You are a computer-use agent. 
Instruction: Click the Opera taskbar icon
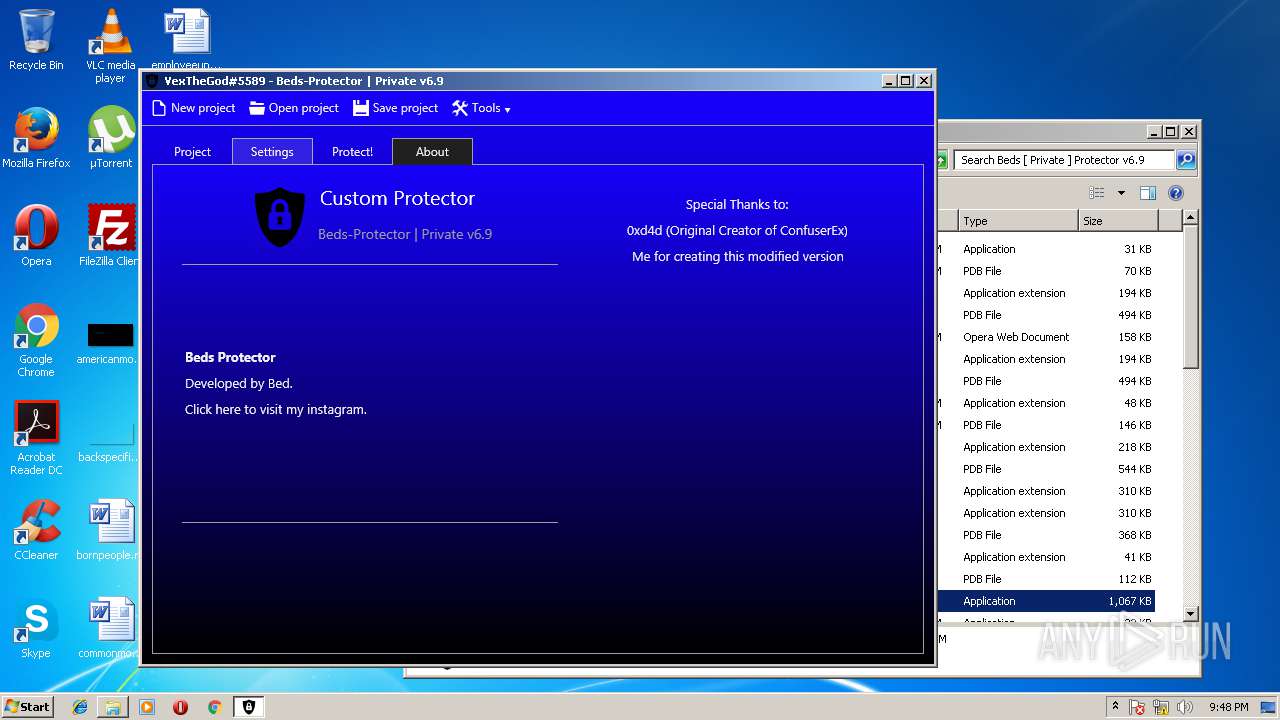point(181,707)
